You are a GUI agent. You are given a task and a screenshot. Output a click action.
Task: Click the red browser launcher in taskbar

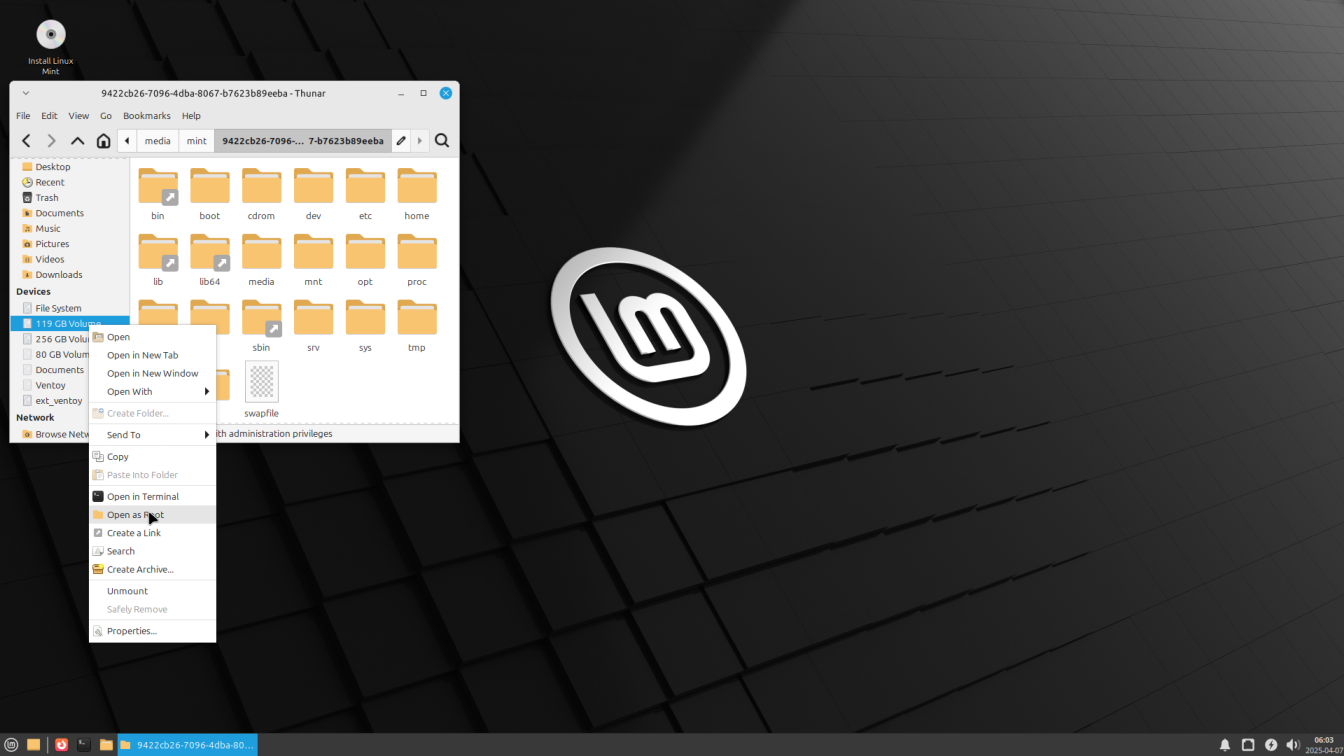pyautogui.click(x=61, y=745)
